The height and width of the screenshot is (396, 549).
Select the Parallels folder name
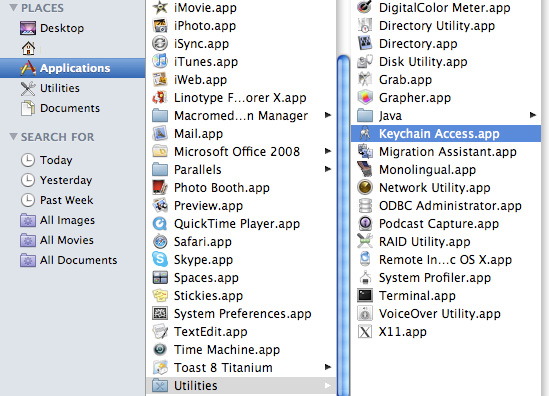(x=198, y=170)
